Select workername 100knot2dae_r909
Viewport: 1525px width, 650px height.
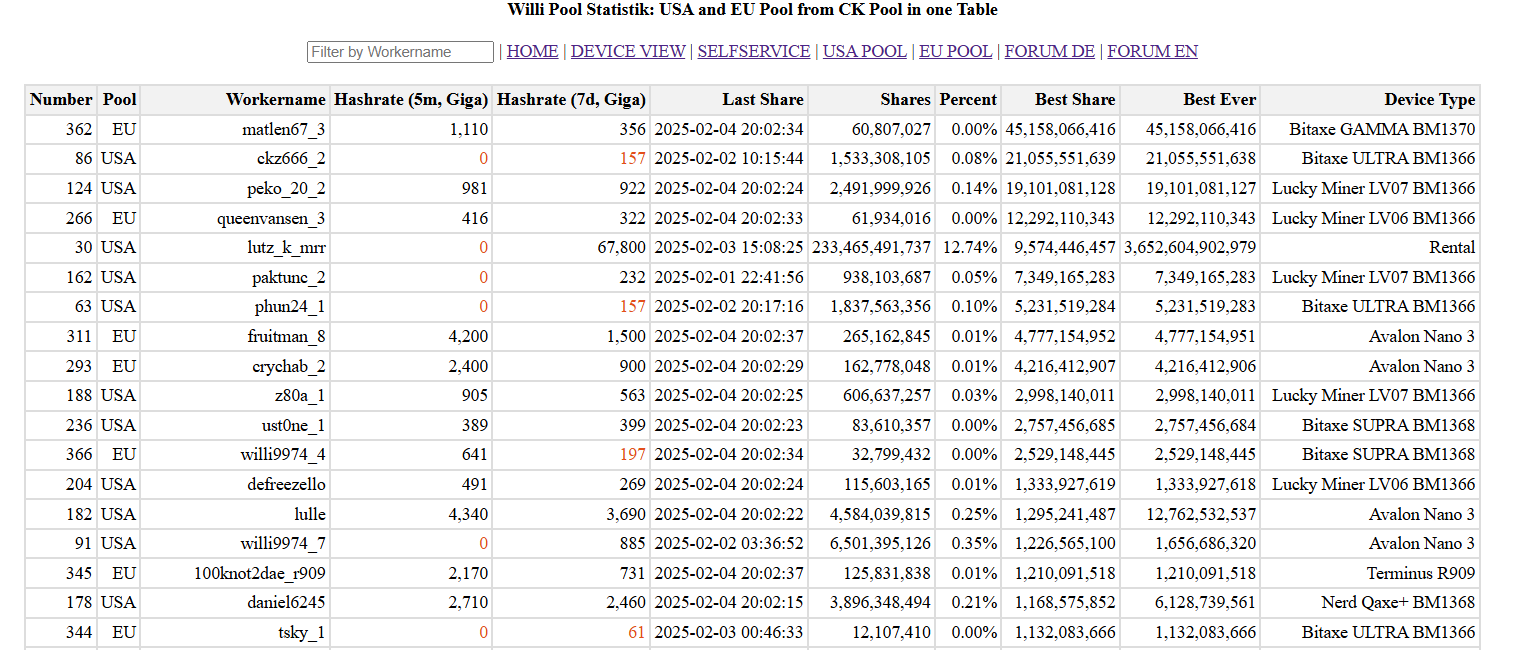point(260,573)
